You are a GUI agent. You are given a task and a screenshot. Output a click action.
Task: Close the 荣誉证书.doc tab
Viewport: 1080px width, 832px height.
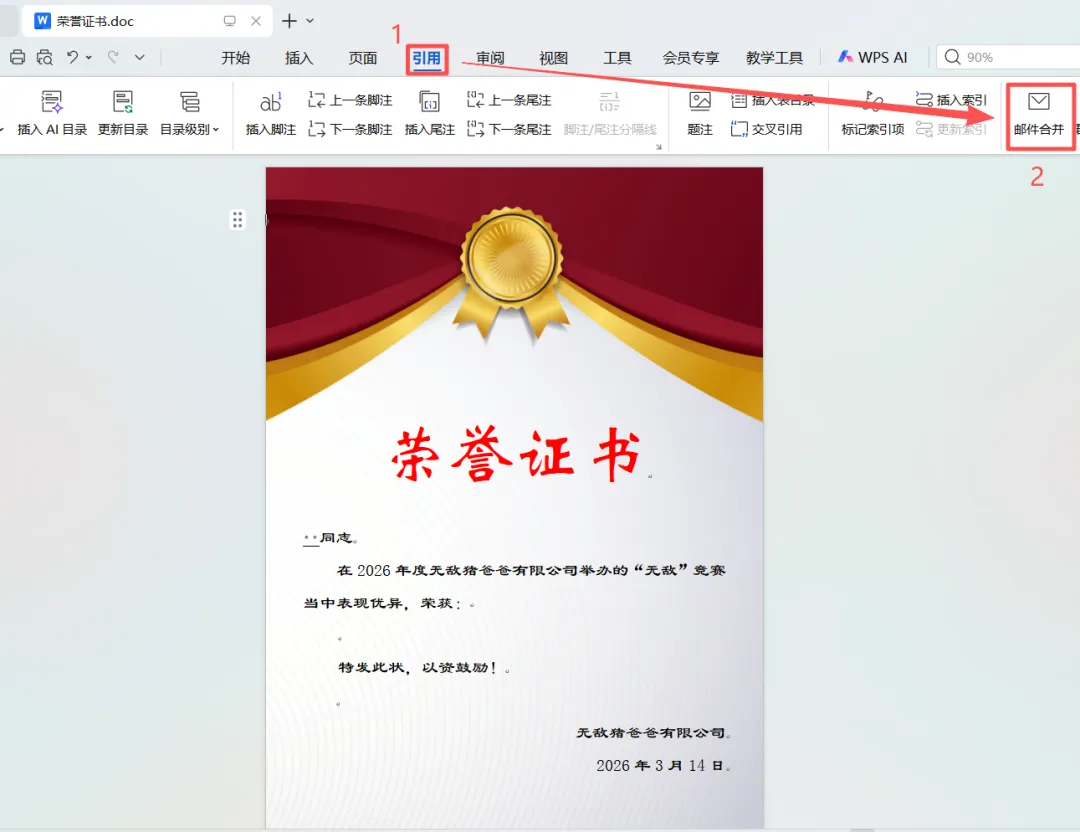(x=256, y=21)
